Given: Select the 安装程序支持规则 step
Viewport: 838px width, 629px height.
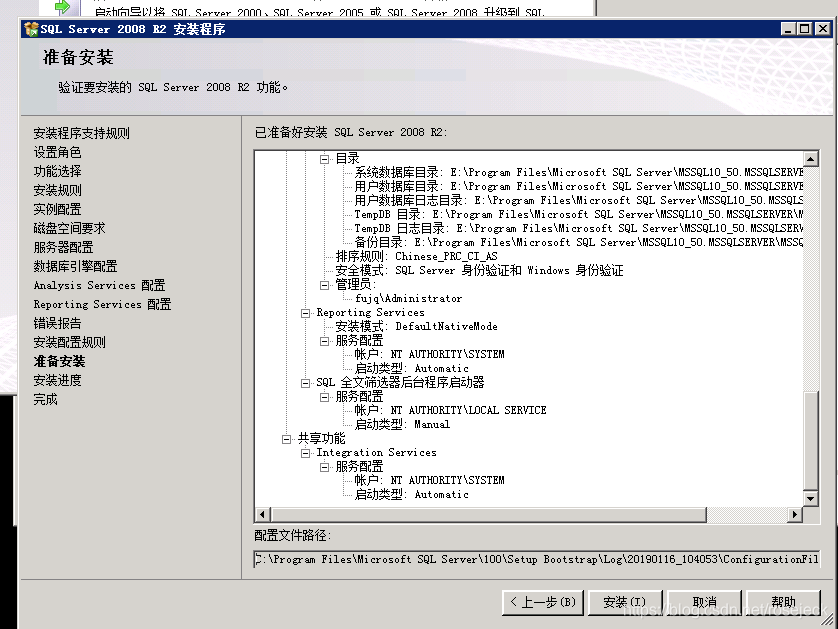Looking at the screenshot, I should coord(82,133).
